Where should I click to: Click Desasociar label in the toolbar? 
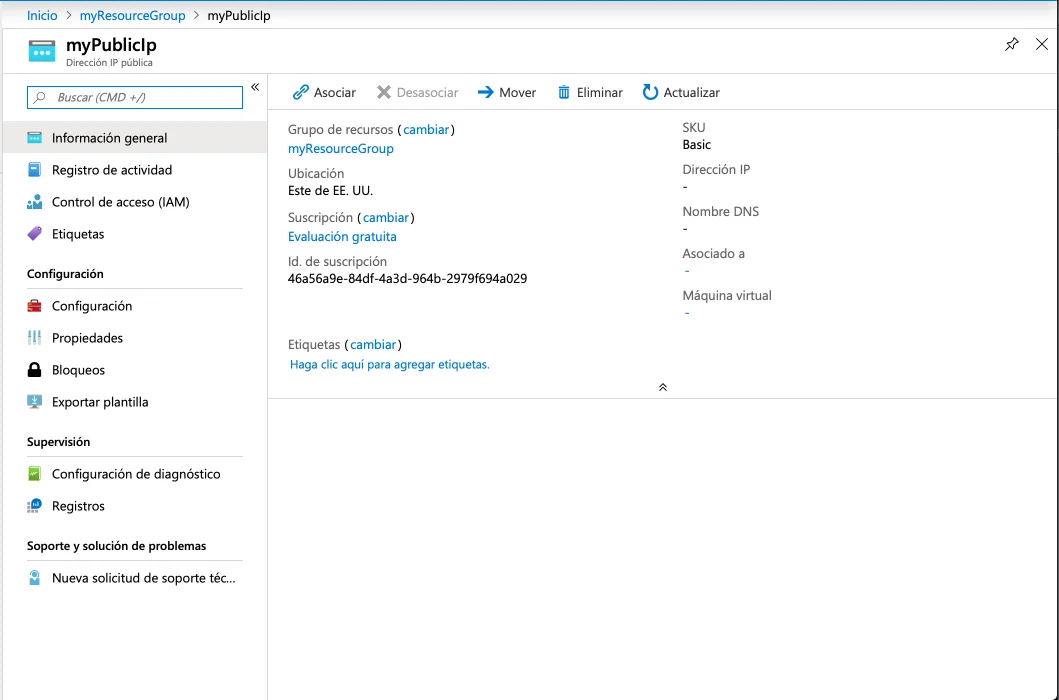tap(427, 93)
